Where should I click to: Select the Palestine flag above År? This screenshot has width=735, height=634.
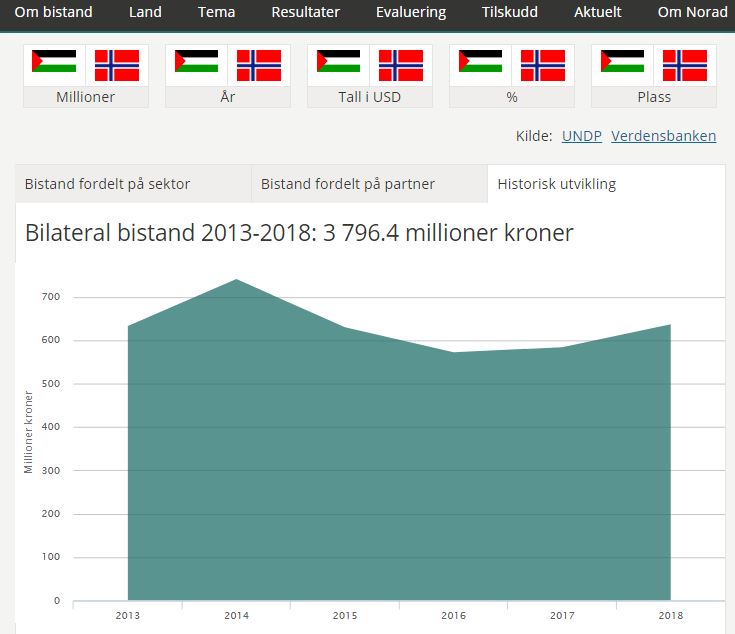click(x=196, y=64)
